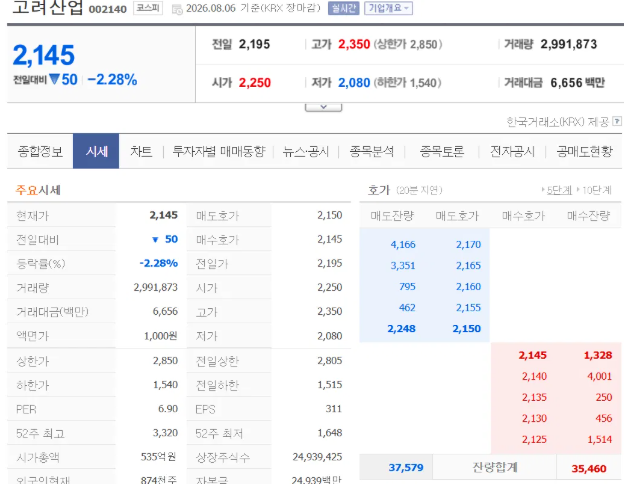Show the 10단계 order book view
Image resolution: width=624 pixels, height=484 pixels.
pyautogui.click(x=596, y=190)
